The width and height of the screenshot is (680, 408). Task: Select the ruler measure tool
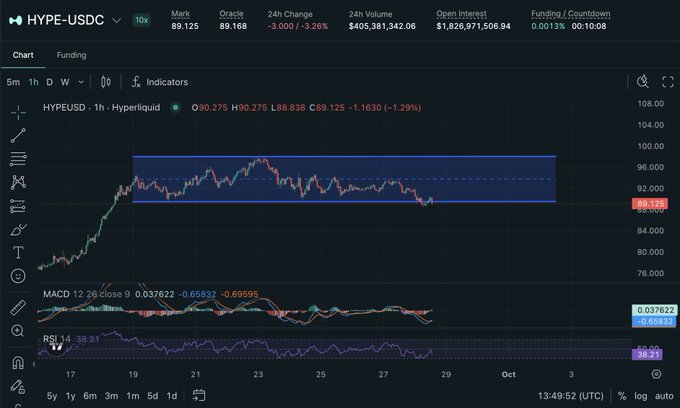[x=18, y=307]
